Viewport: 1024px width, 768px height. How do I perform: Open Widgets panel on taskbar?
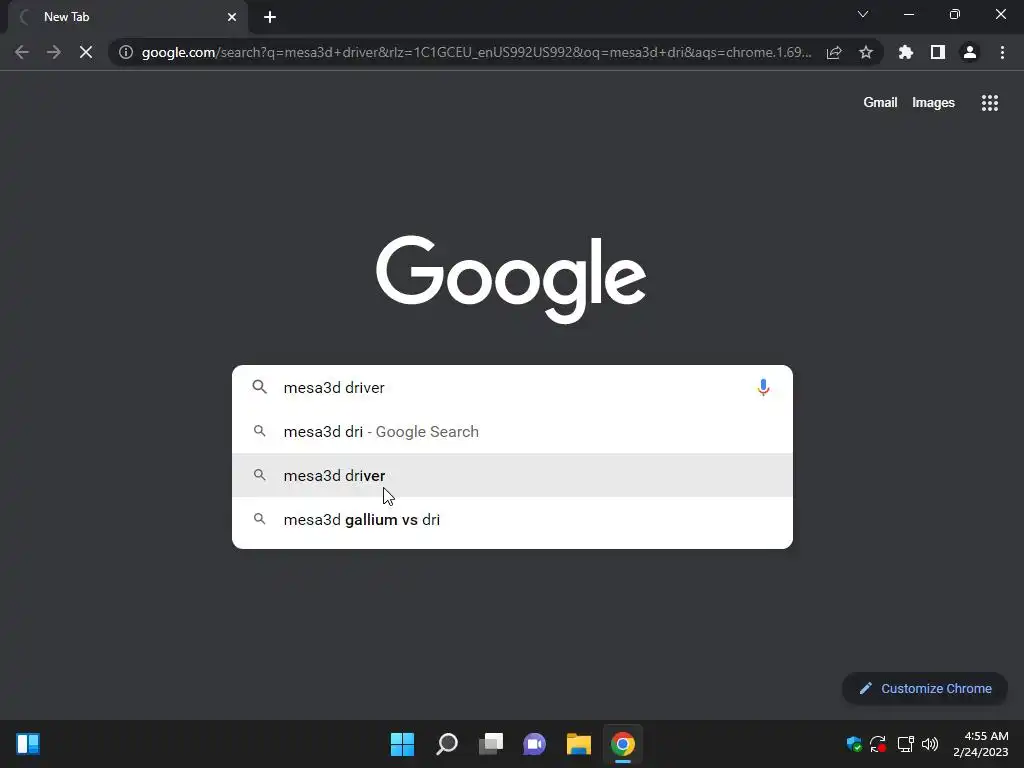(x=28, y=744)
